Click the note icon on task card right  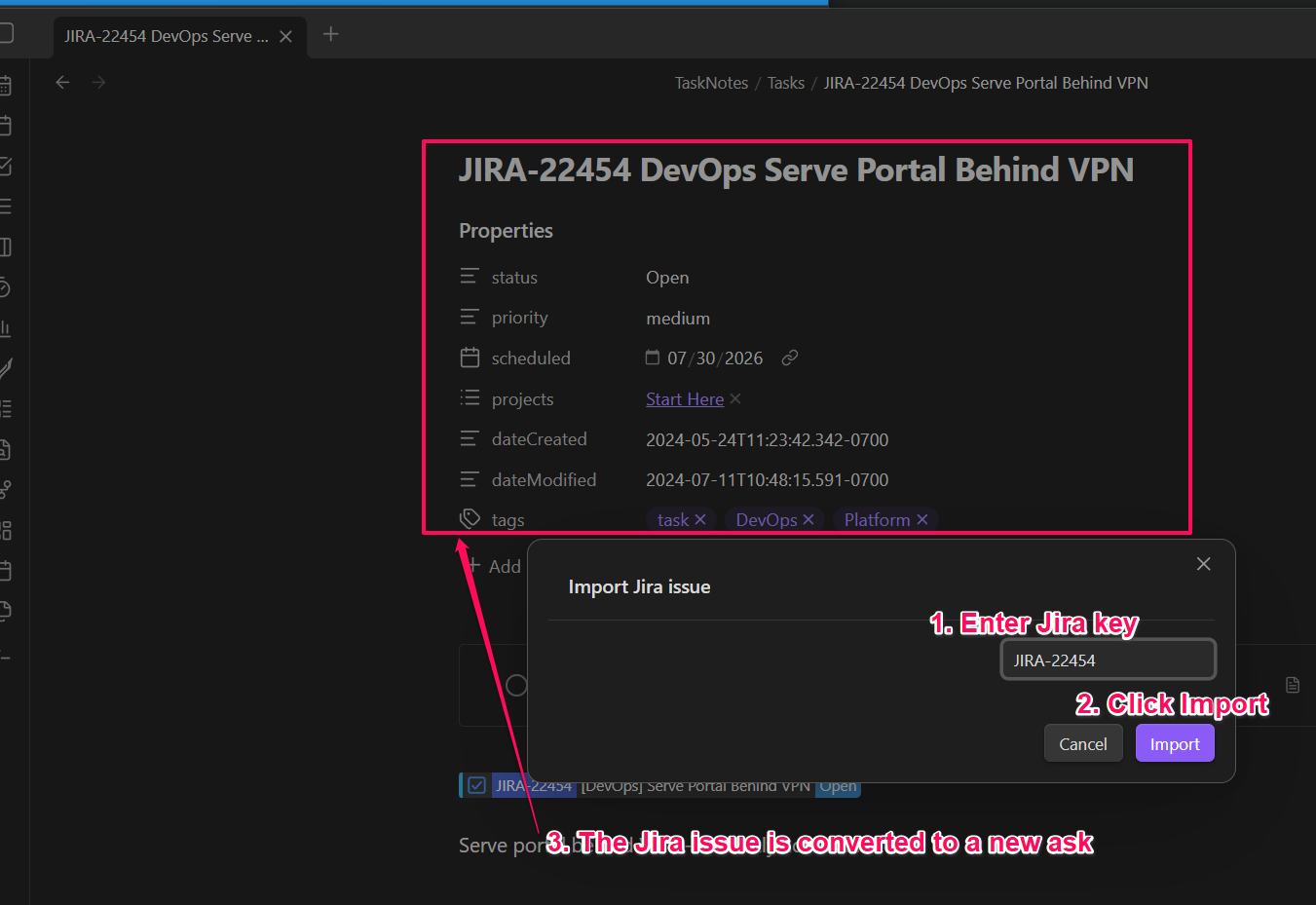[x=1293, y=685]
